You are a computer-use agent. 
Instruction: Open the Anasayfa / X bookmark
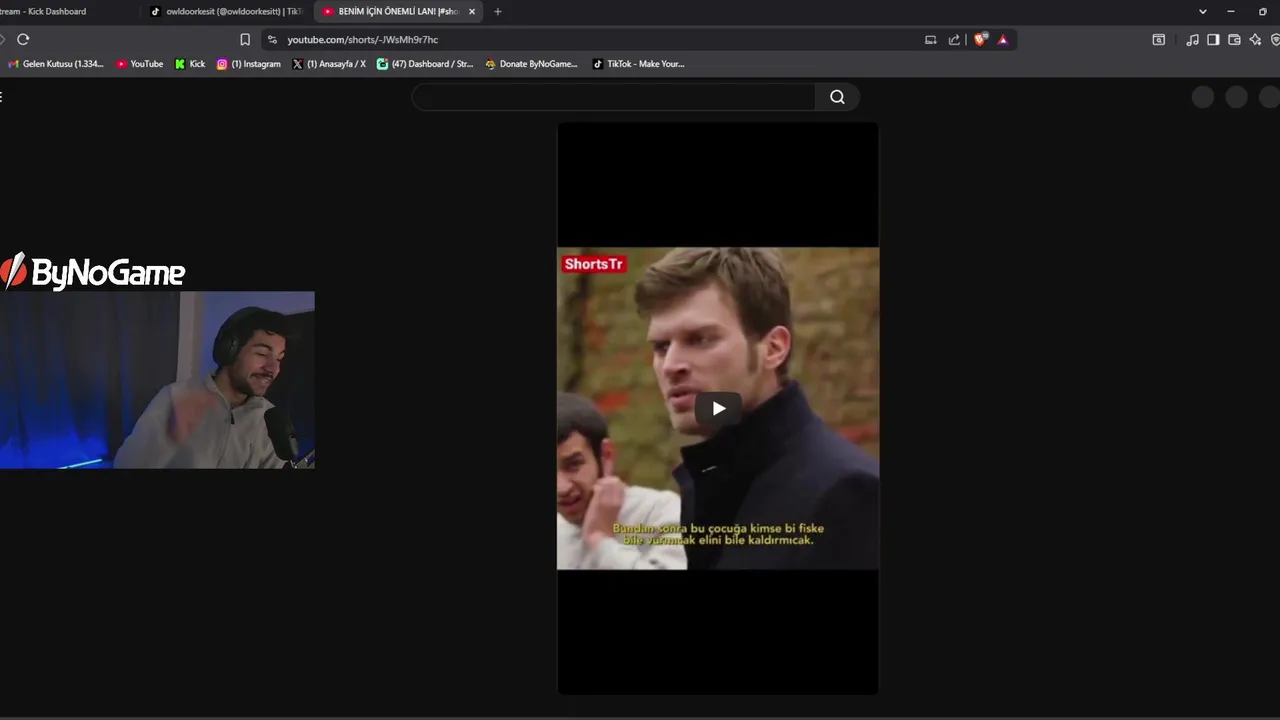pyautogui.click(x=329, y=64)
